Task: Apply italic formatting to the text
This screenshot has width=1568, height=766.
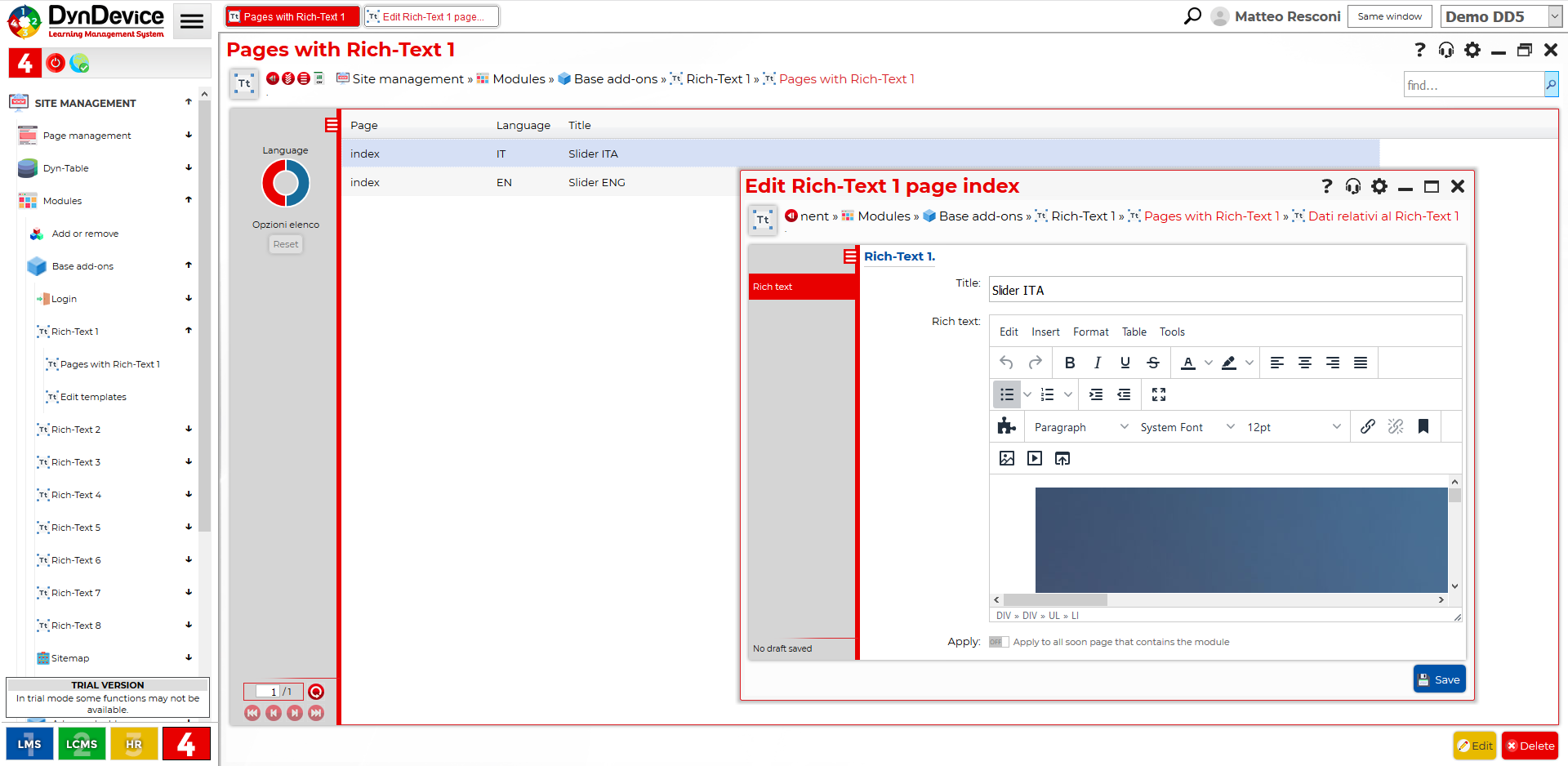Action: [x=1098, y=363]
